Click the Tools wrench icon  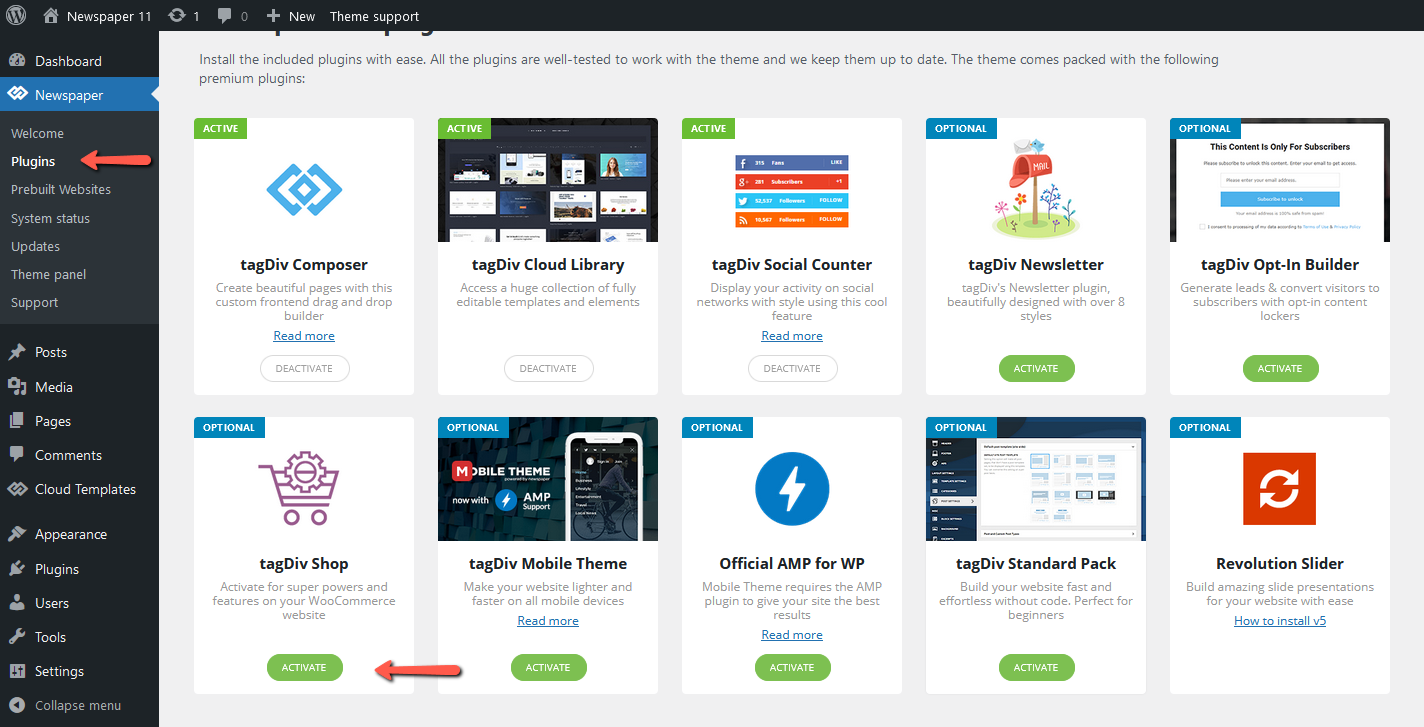coord(17,637)
